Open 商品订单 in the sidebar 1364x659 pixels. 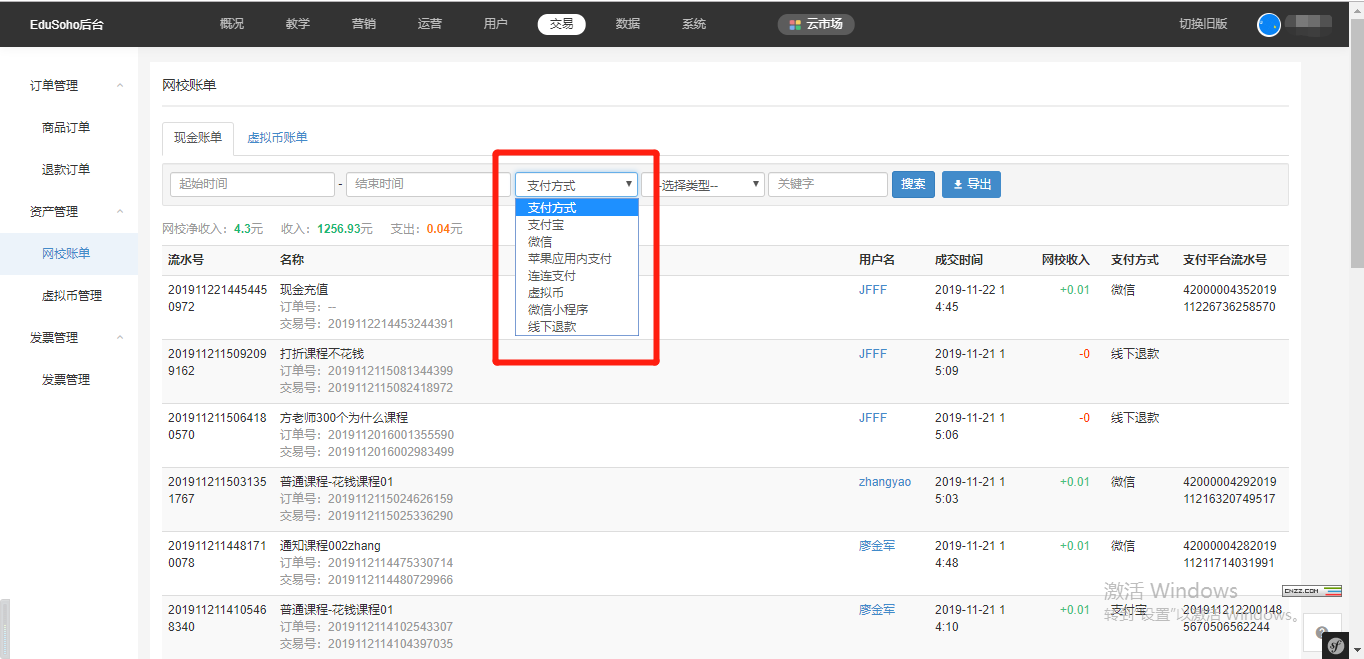pos(66,128)
